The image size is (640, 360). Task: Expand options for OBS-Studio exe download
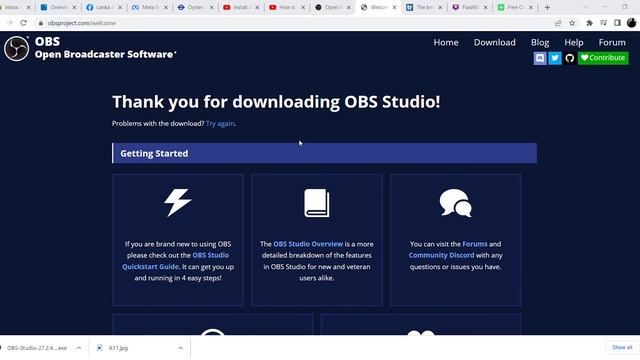pos(78,348)
